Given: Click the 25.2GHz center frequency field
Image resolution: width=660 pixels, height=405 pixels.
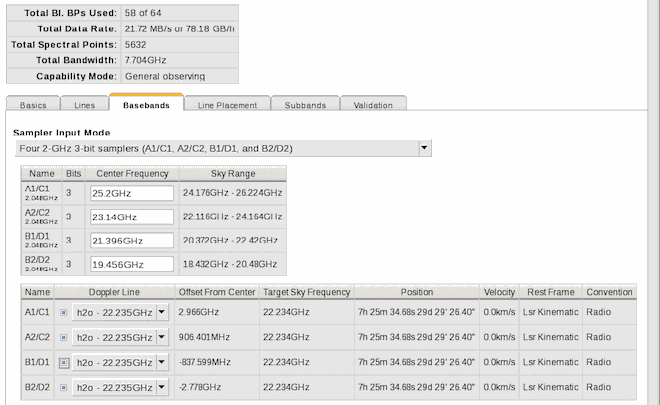Looking at the screenshot, I should pyautogui.click(x=131, y=193).
